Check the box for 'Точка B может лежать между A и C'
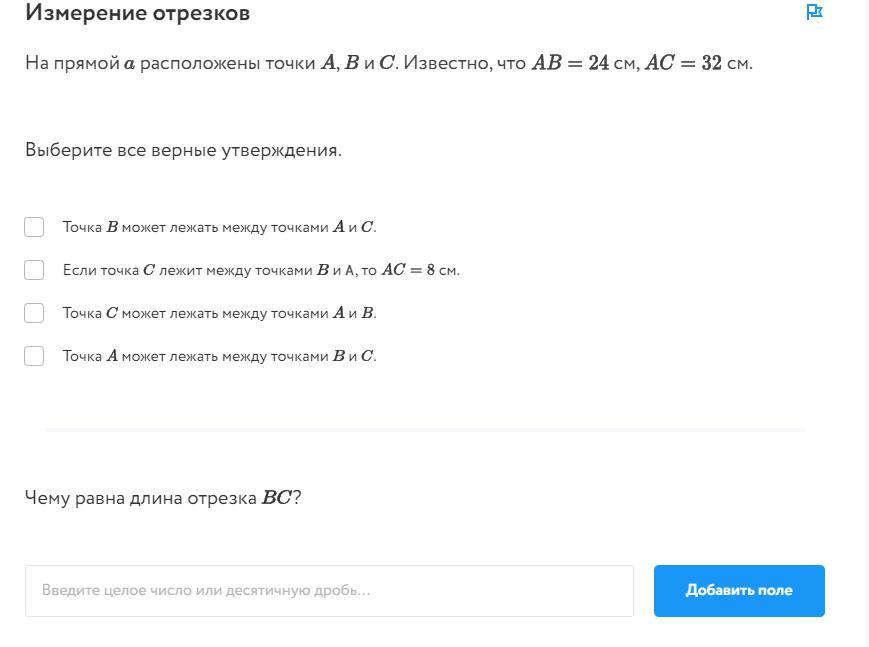The width and height of the screenshot is (869, 647). coord(34,227)
